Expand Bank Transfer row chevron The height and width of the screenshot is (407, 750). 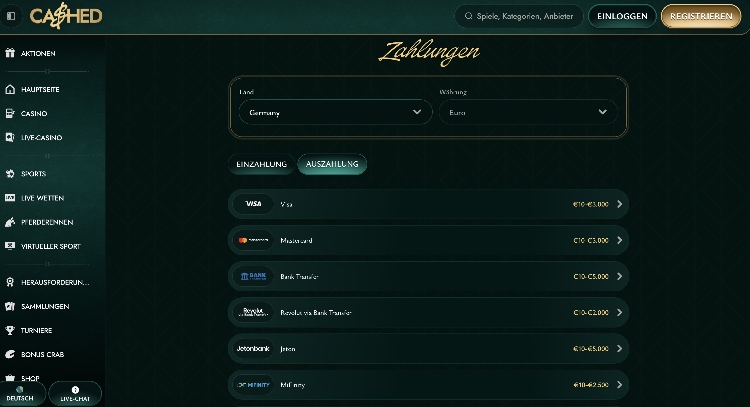pyautogui.click(x=619, y=276)
